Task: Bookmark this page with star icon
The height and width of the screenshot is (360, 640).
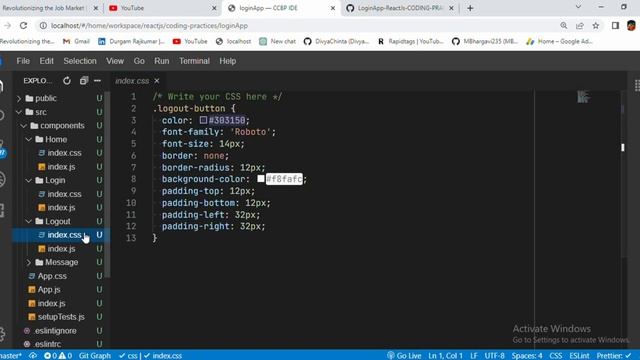Action: pos(596,25)
